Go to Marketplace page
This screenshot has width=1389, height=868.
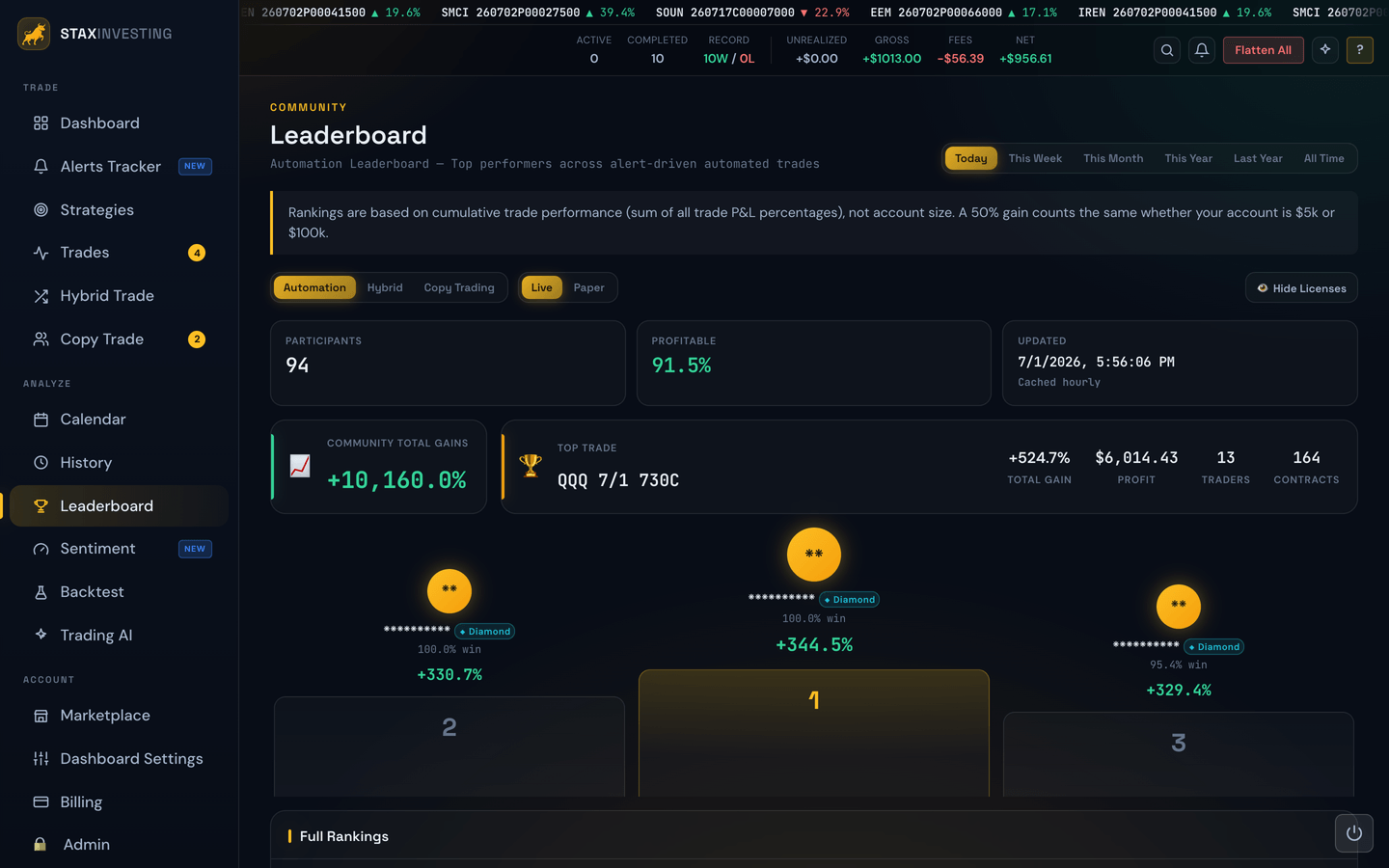[x=105, y=716]
